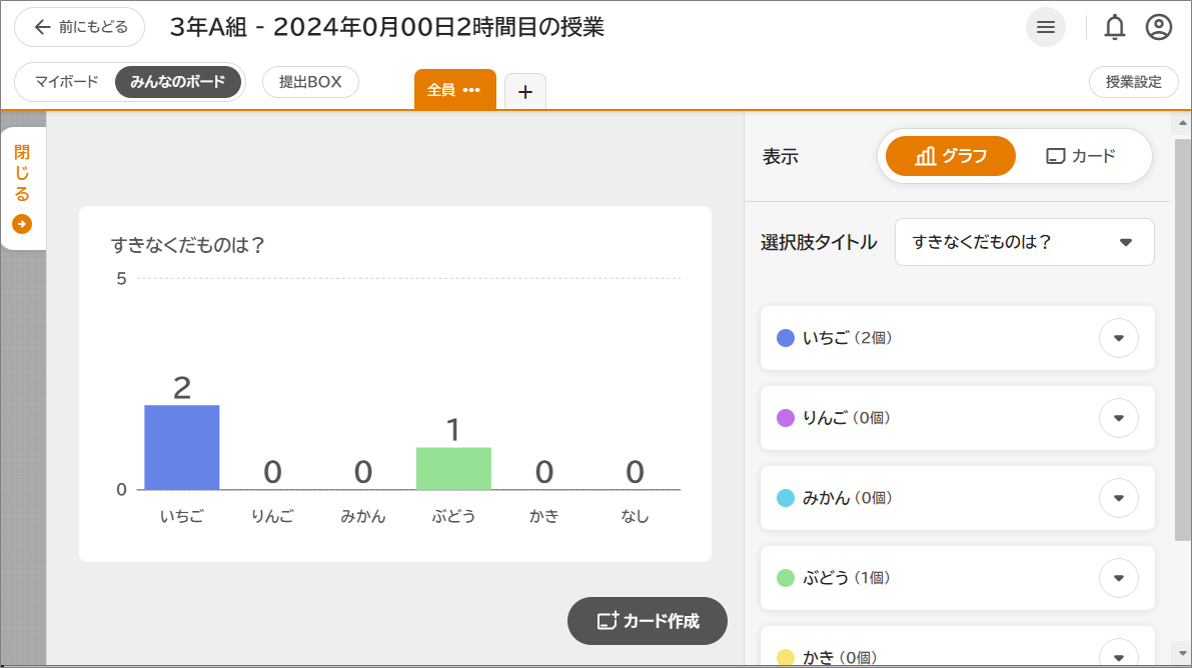Viewport: 1192px width, 668px height.
Task: Click the right panel vertical scrollbar
Action: (x=1182, y=339)
